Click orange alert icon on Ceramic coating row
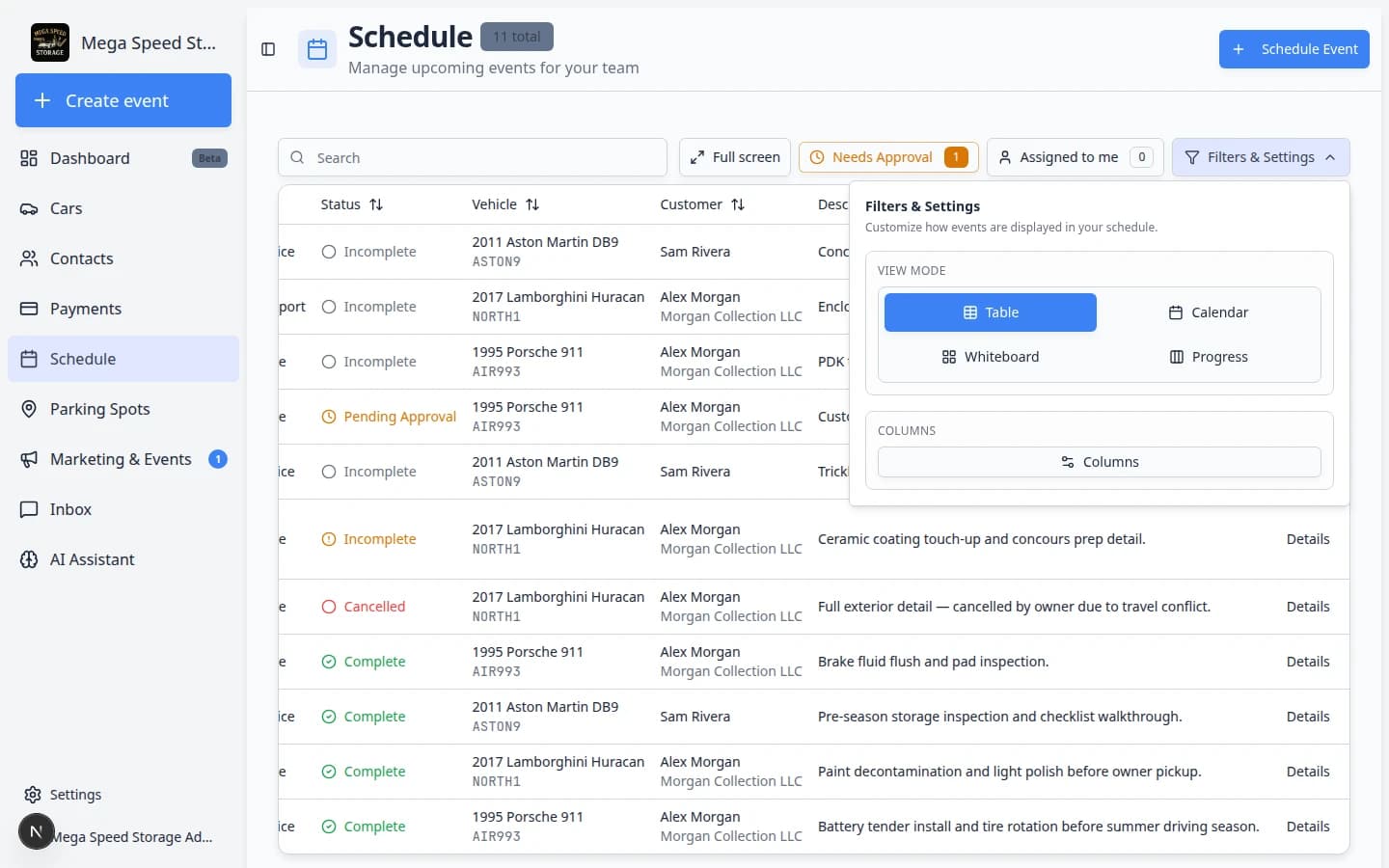The width and height of the screenshot is (1389, 868). (329, 539)
